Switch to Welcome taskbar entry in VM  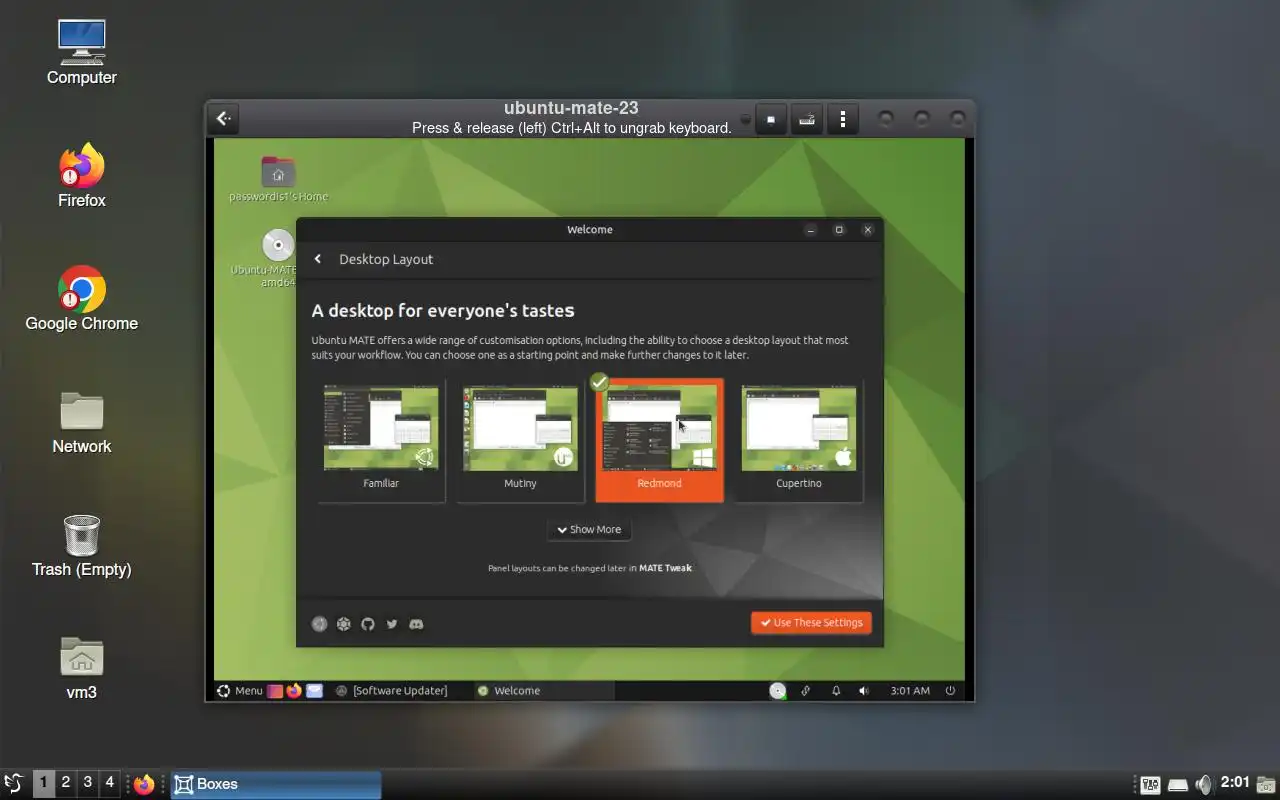point(542,691)
